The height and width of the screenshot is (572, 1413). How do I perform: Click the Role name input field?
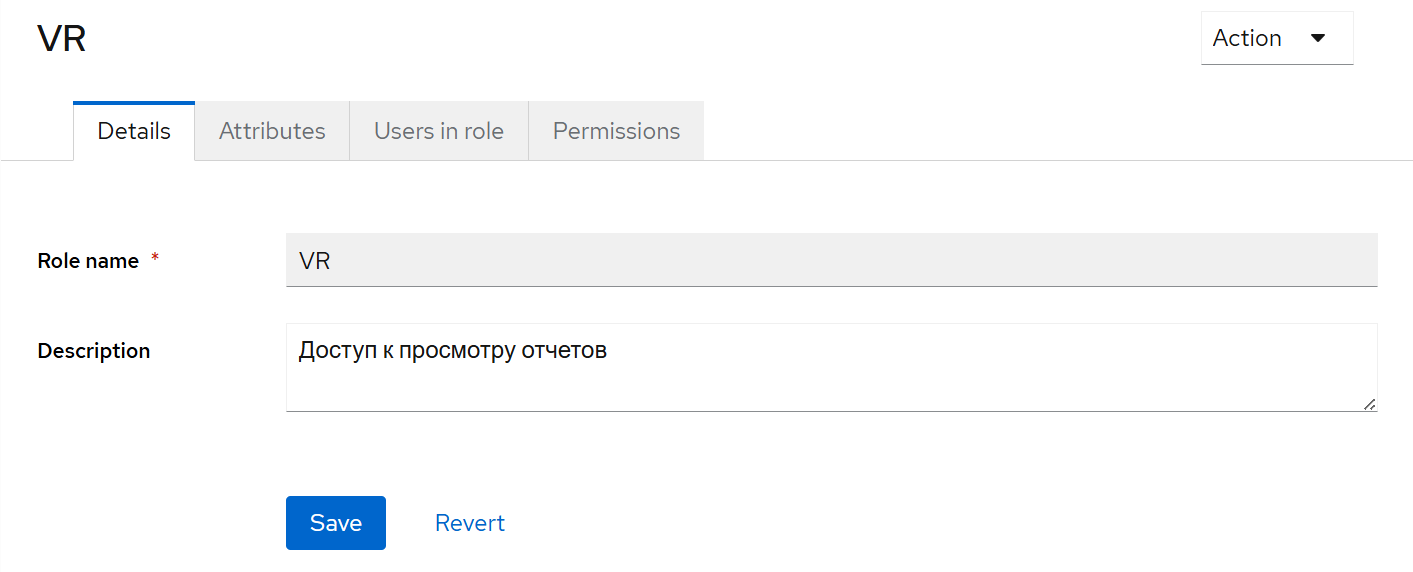click(x=830, y=261)
